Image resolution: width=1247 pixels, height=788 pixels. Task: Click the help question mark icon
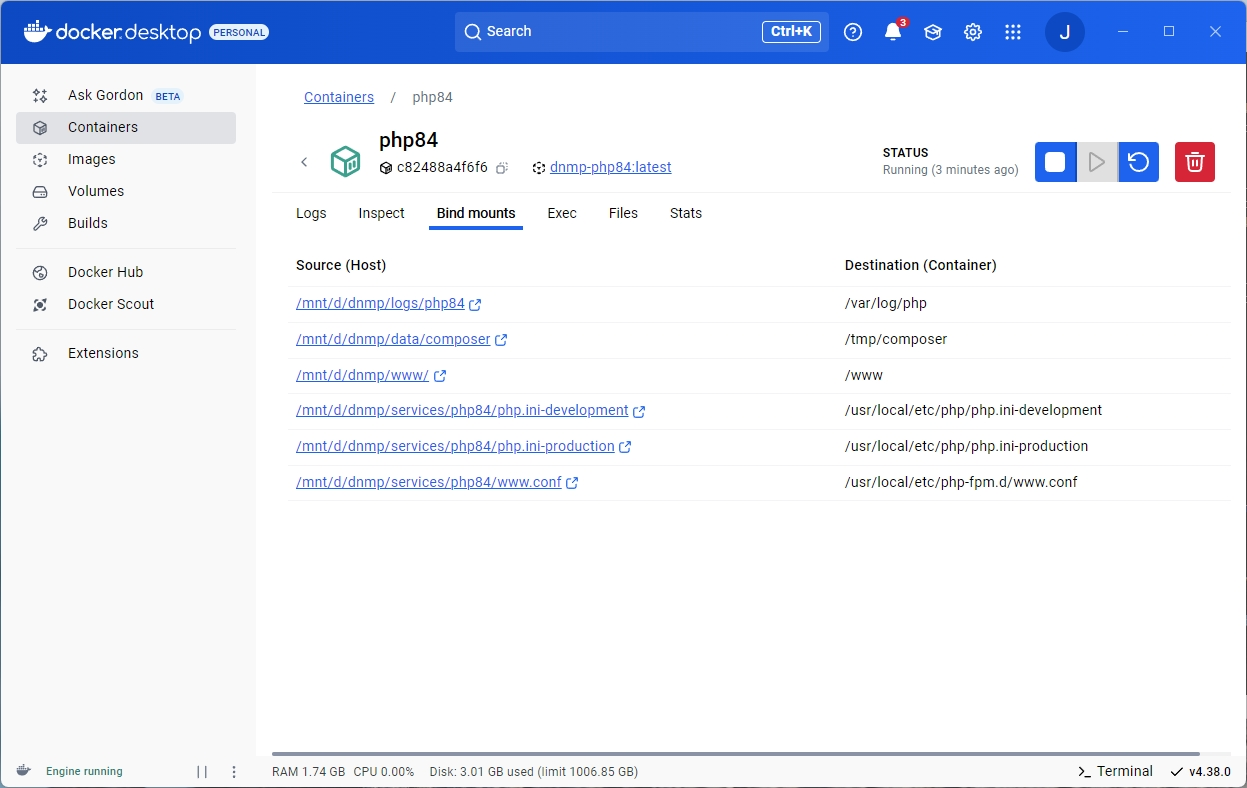click(x=853, y=32)
